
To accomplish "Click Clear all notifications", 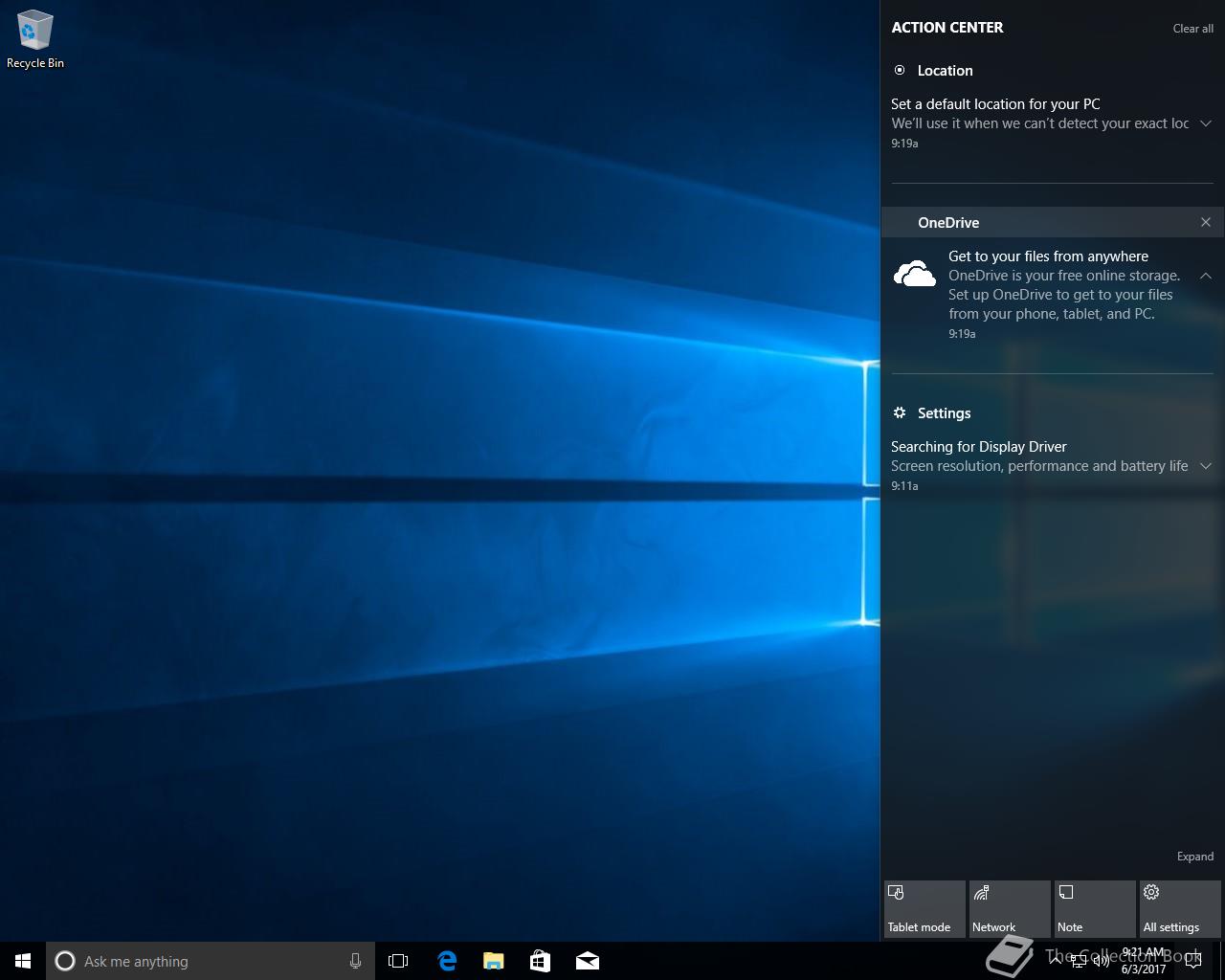I will [1192, 29].
